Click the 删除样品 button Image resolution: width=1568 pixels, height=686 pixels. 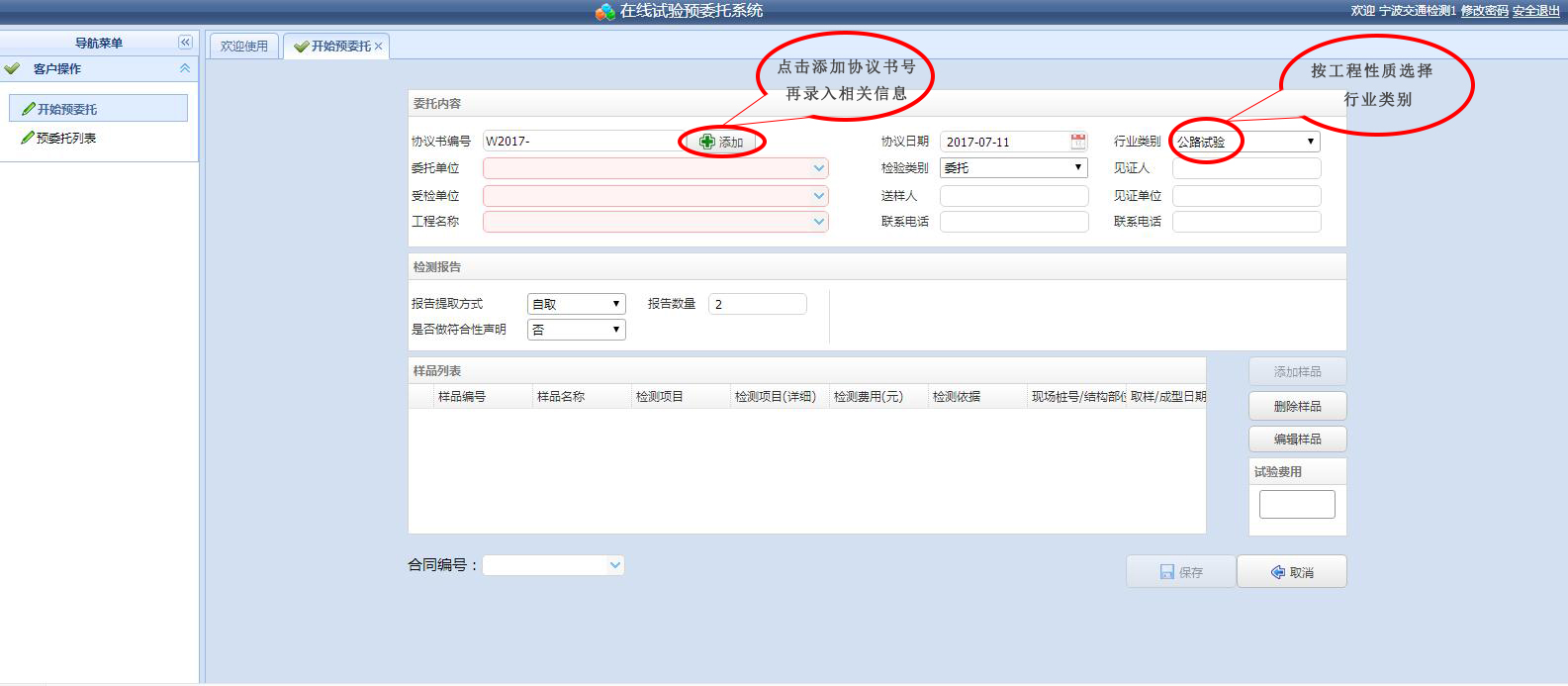1297,407
